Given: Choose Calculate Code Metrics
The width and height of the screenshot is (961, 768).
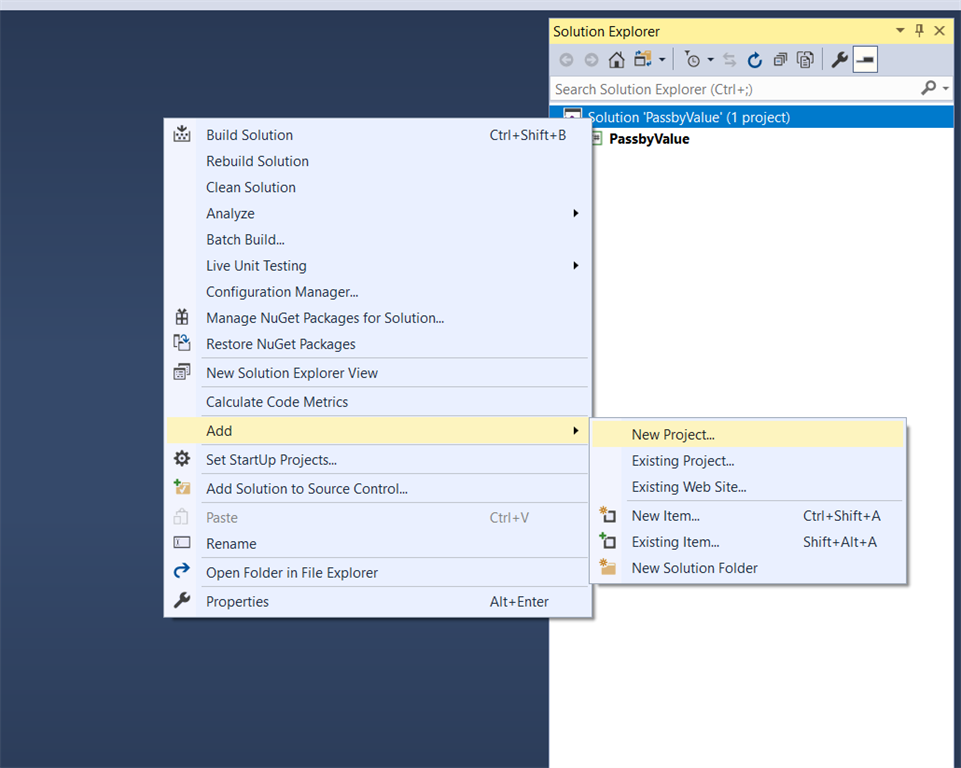Looking at the screenshot, I should (x=378, y=402).
